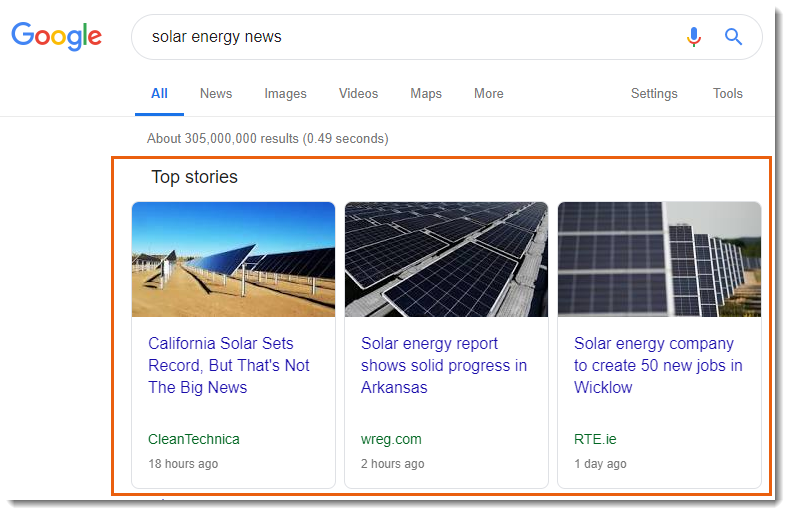
Task: Click the CleanTechnica story thumbnail image
Action: click(233, 260)
